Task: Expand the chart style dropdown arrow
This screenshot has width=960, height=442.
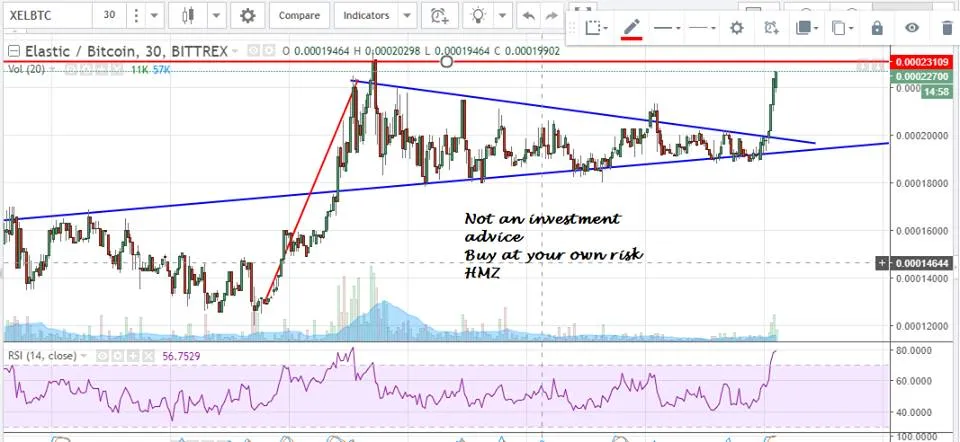Action: (216, 16)
